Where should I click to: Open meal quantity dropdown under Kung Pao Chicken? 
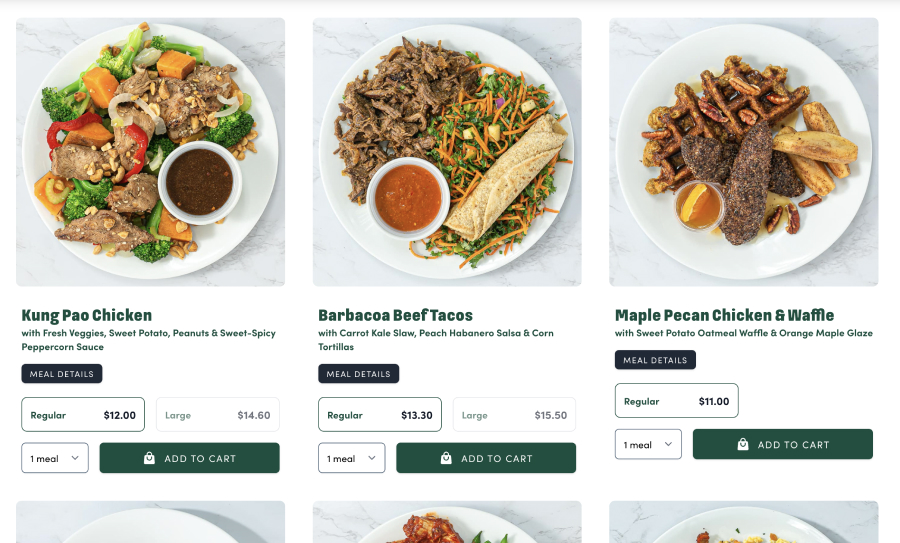(55, 458)
